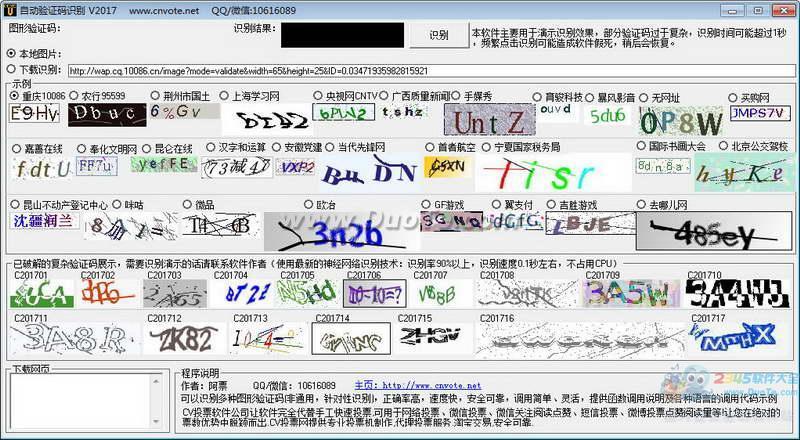
Task: Click the C201712 ZK82 captcha sample
Action: [x=184, y=339]
